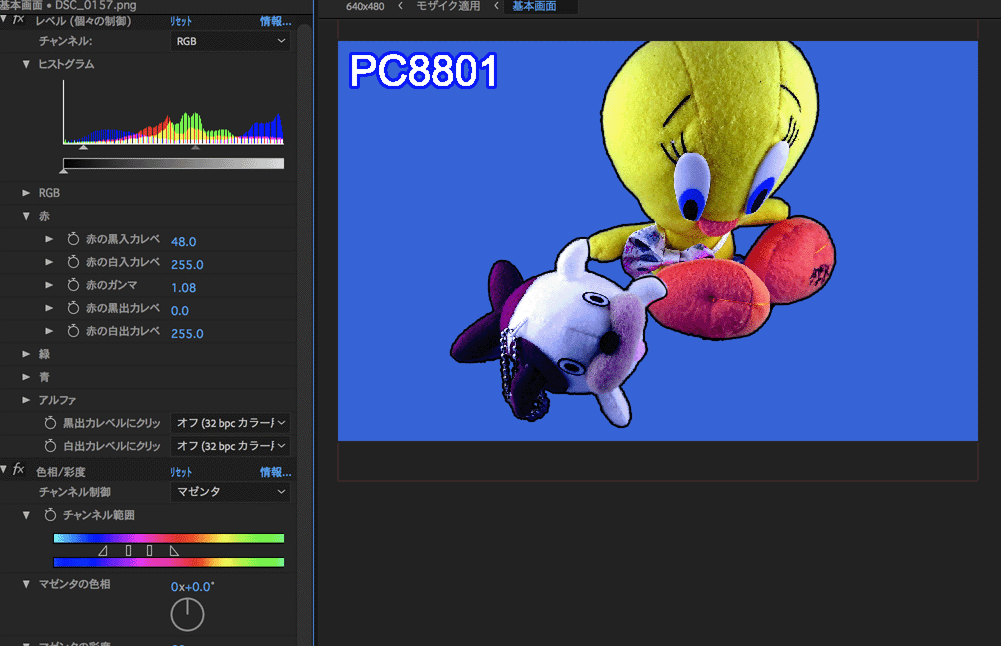Screen dimensions: 1001x646
Task: Collapse the 赤 property group
Action: [26, 216]
